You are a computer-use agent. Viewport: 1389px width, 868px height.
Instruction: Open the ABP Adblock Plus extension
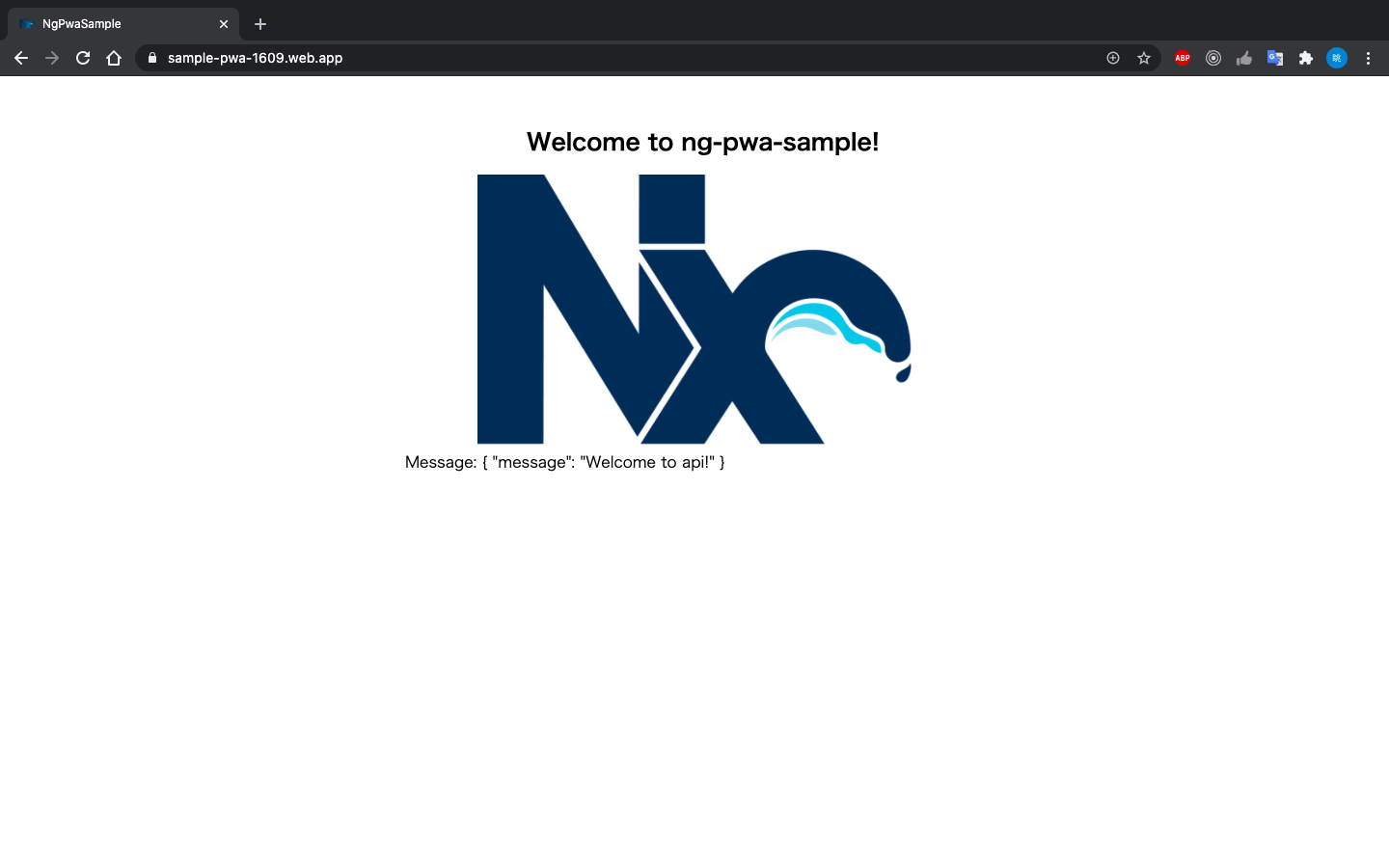(1183, 58)
